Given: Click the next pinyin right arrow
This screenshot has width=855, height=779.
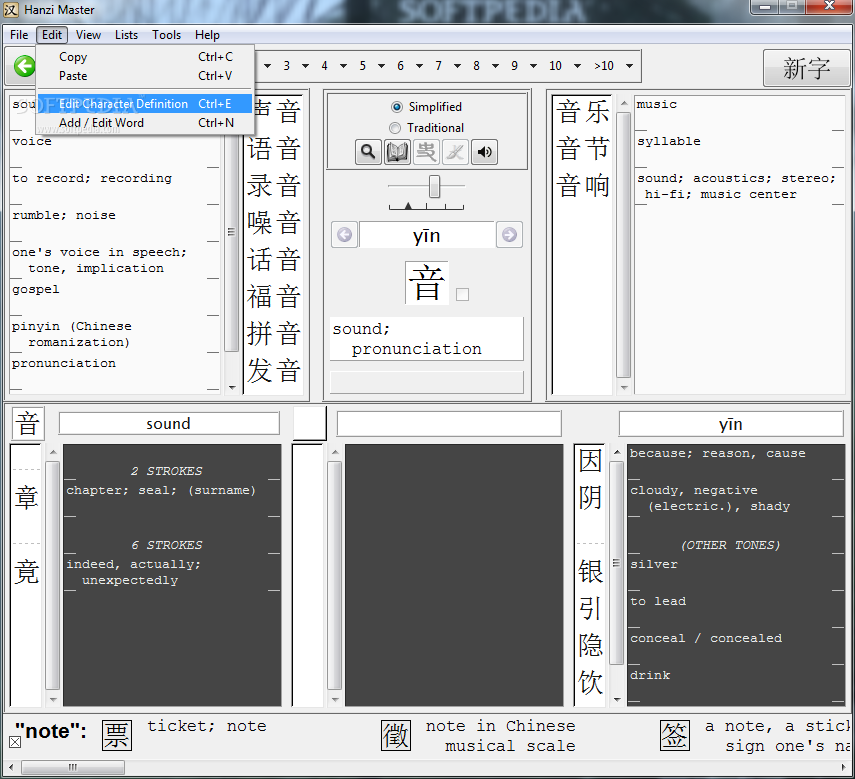Looking at the screenshot, I should [x=509, y=234].
